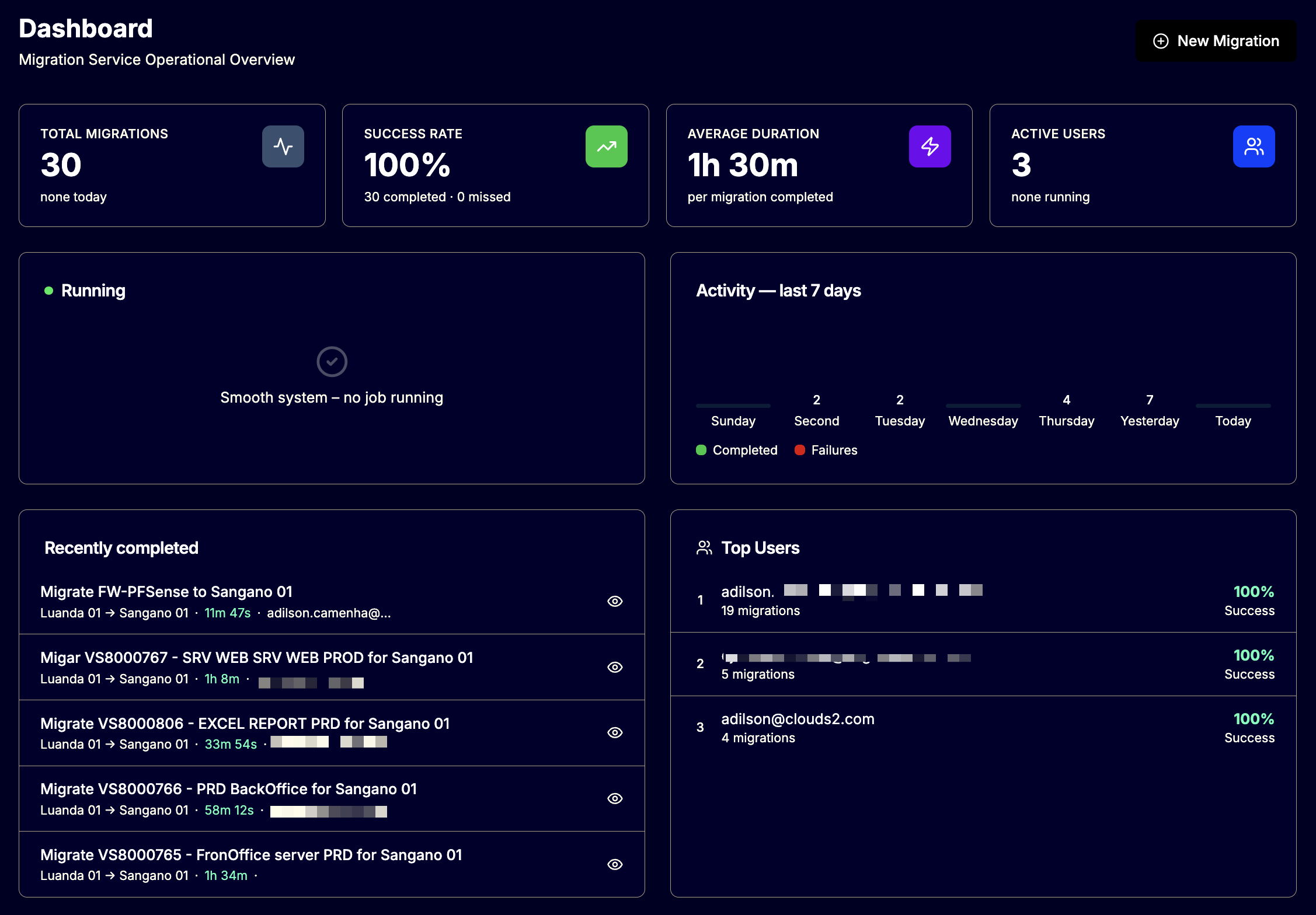Viewport: 1316px width, 915px height.
Task: Click the '1h 30m' average duration value
Action: coord(743,165)
